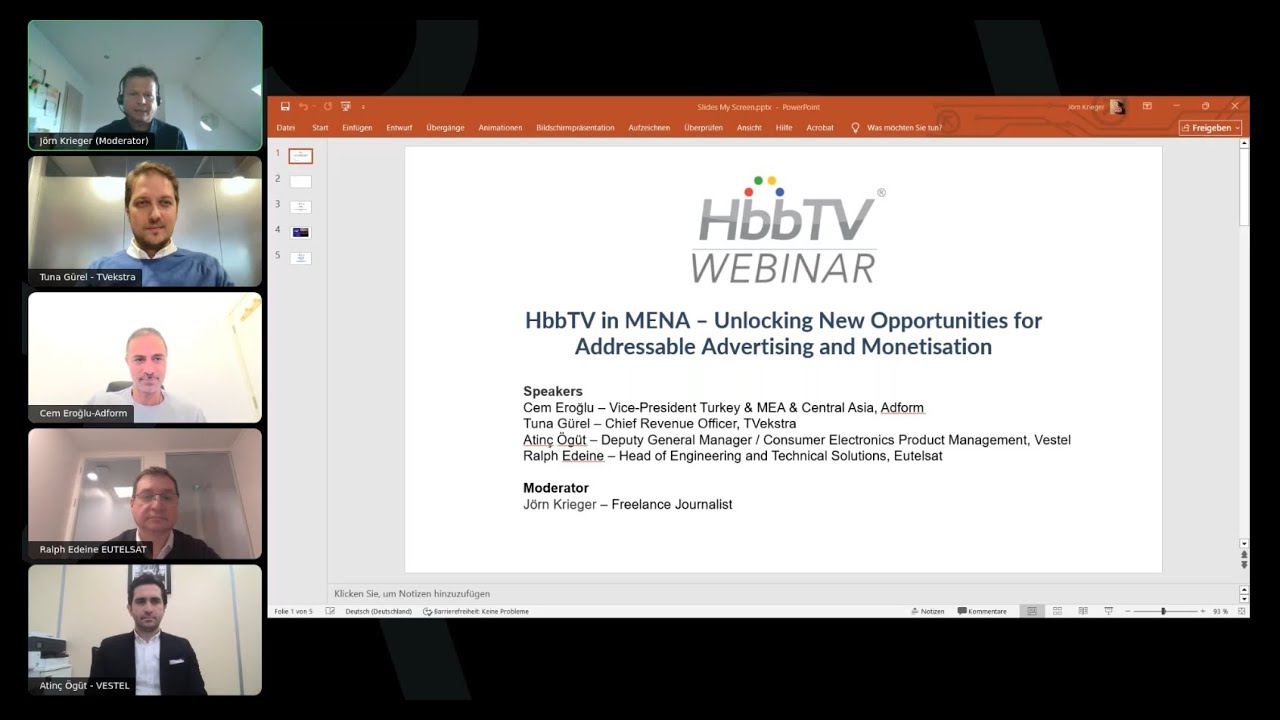Viewport: 1280px width, 720px height.
Task: Go to previous slide double-arrow button
Action: click(1244, 554)
